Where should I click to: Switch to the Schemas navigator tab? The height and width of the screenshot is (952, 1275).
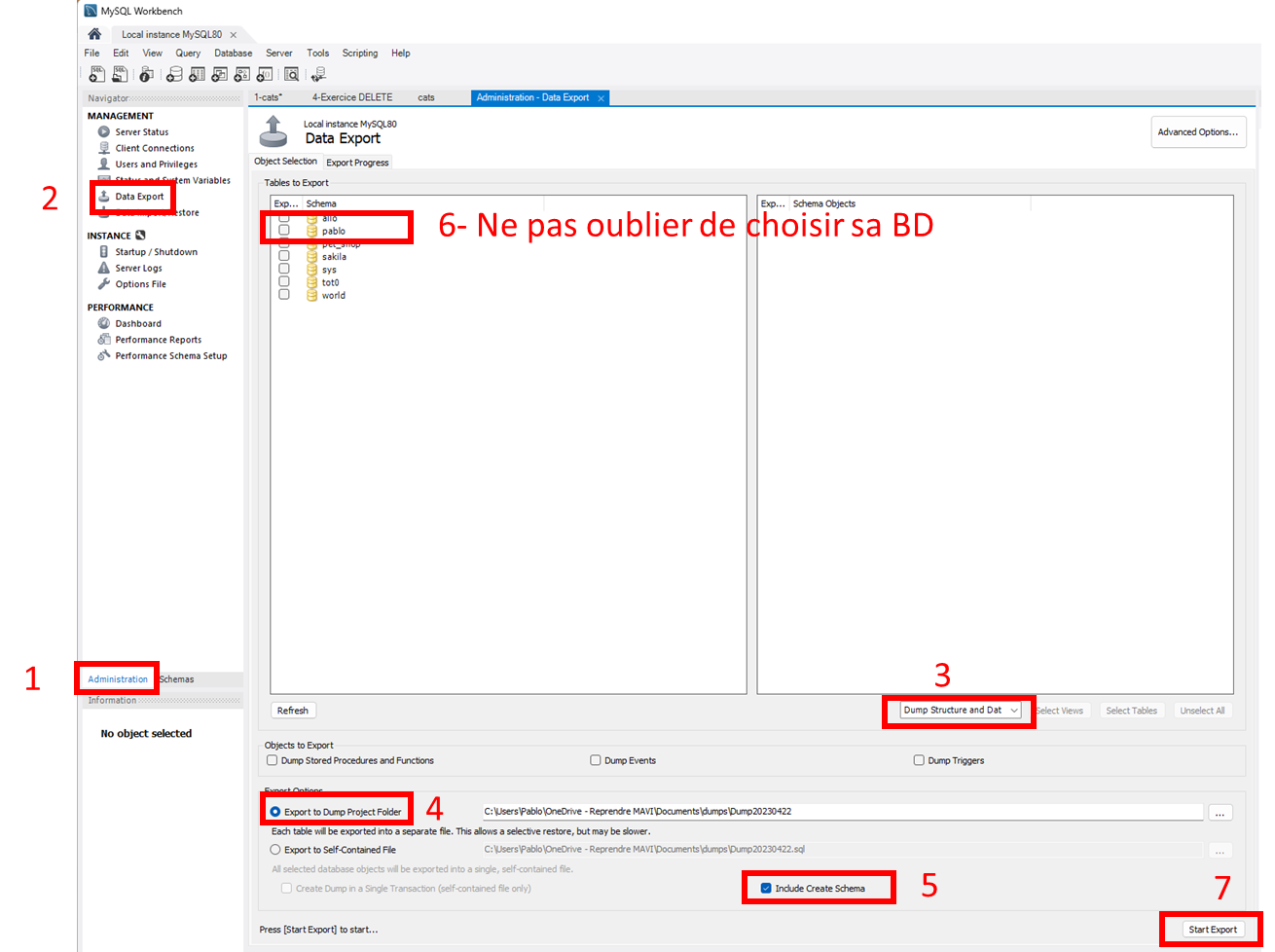[x=176, y=679]
